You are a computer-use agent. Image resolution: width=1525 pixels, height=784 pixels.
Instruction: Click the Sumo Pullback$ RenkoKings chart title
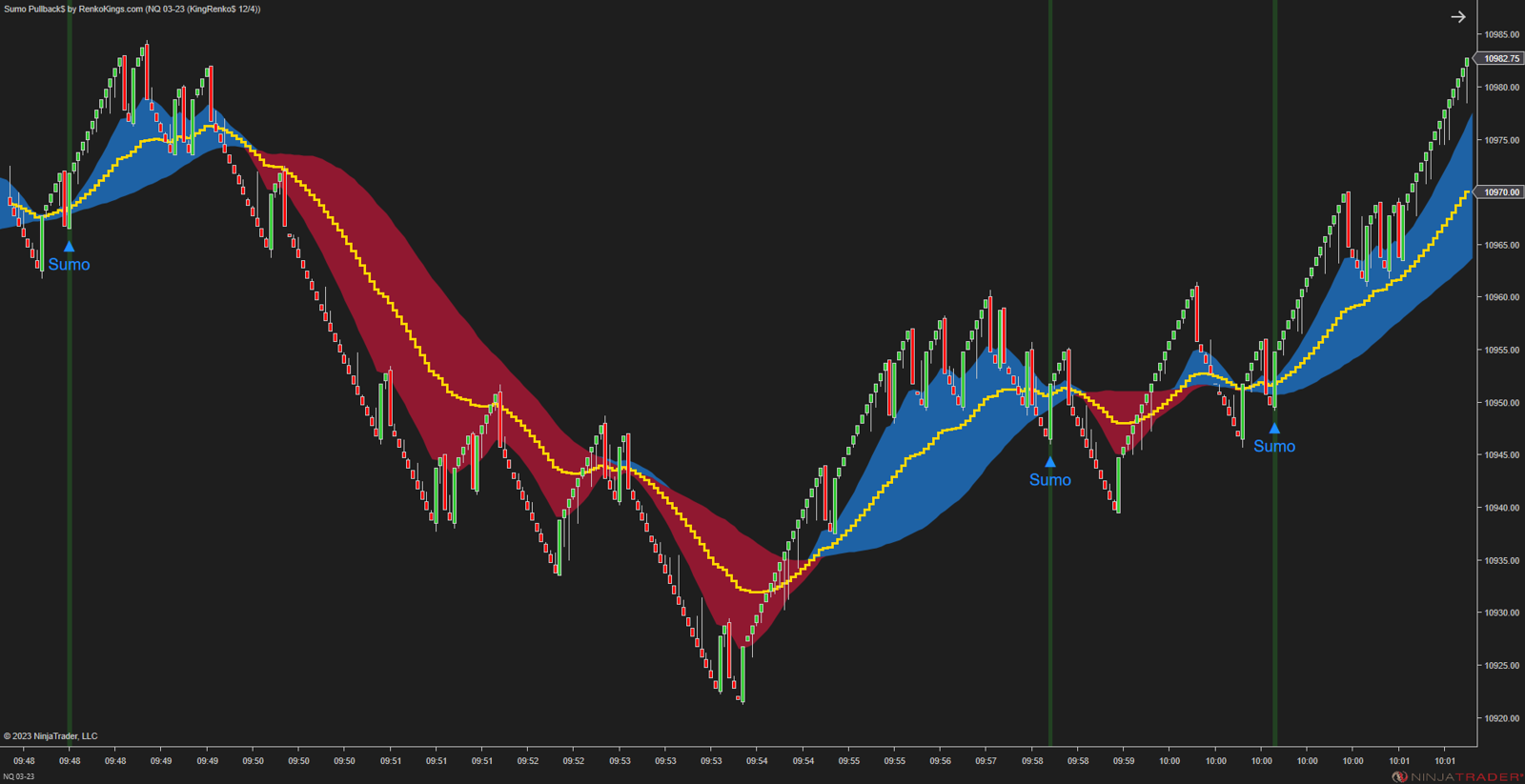[132, 9]
